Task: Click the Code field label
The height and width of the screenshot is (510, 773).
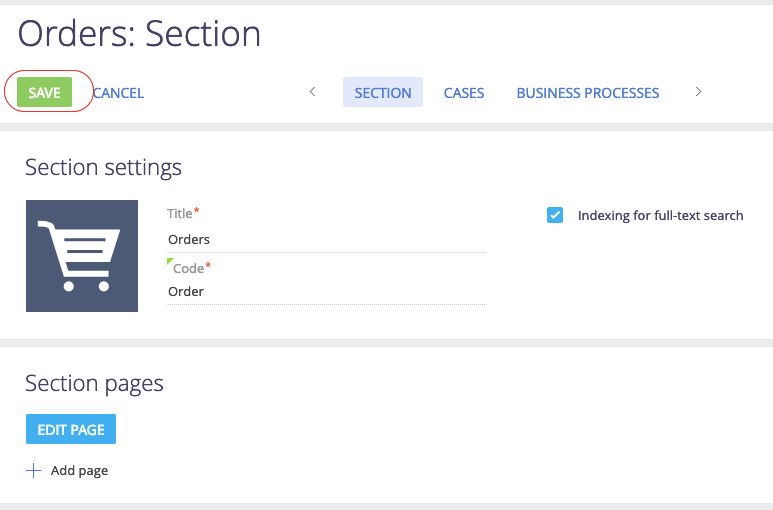Action: pos(189,268)
